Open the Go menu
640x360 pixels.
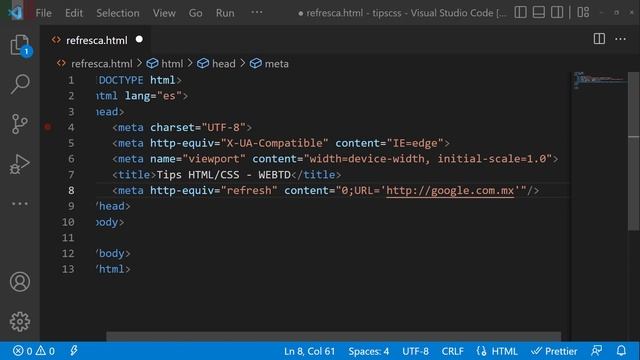[195, 13]
